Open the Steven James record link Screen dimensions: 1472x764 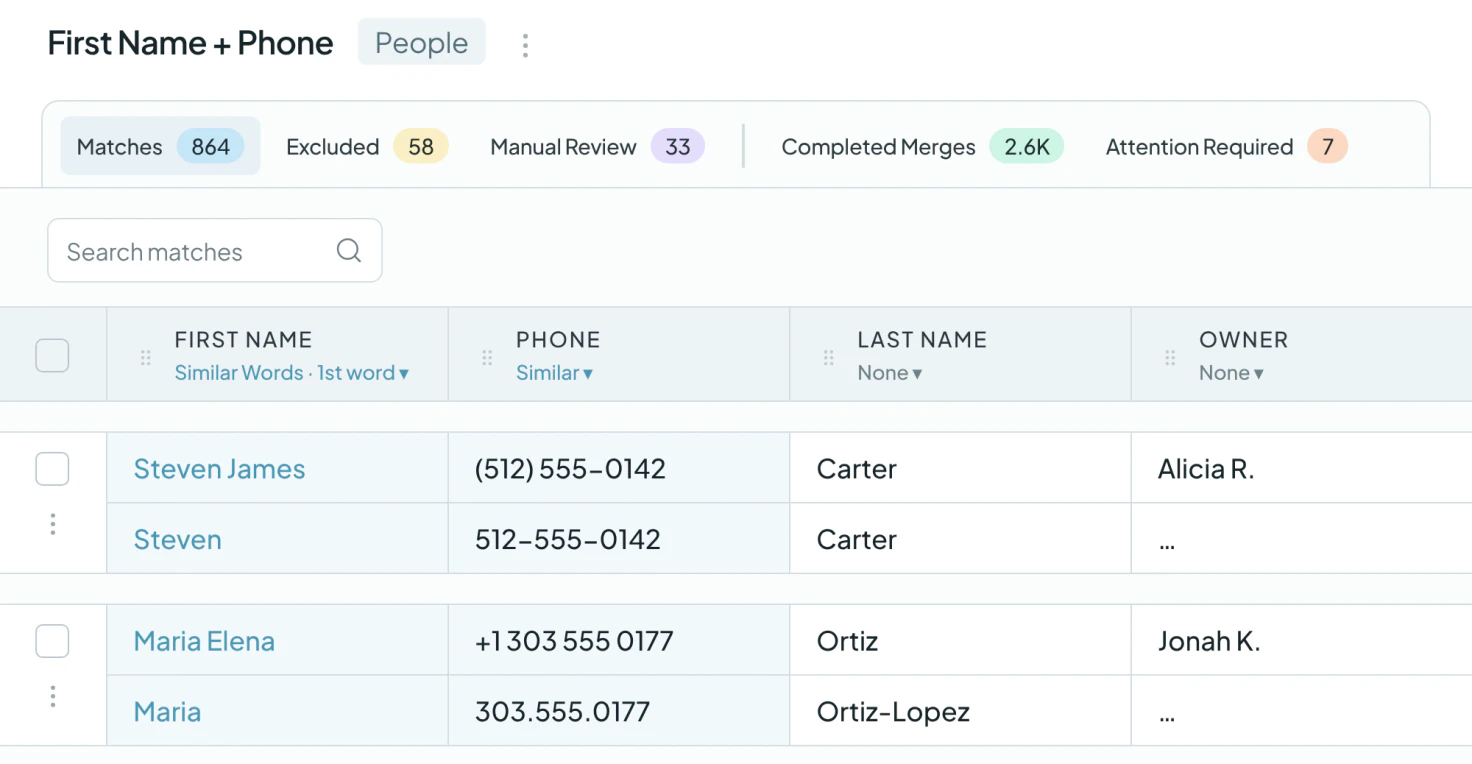220,469
